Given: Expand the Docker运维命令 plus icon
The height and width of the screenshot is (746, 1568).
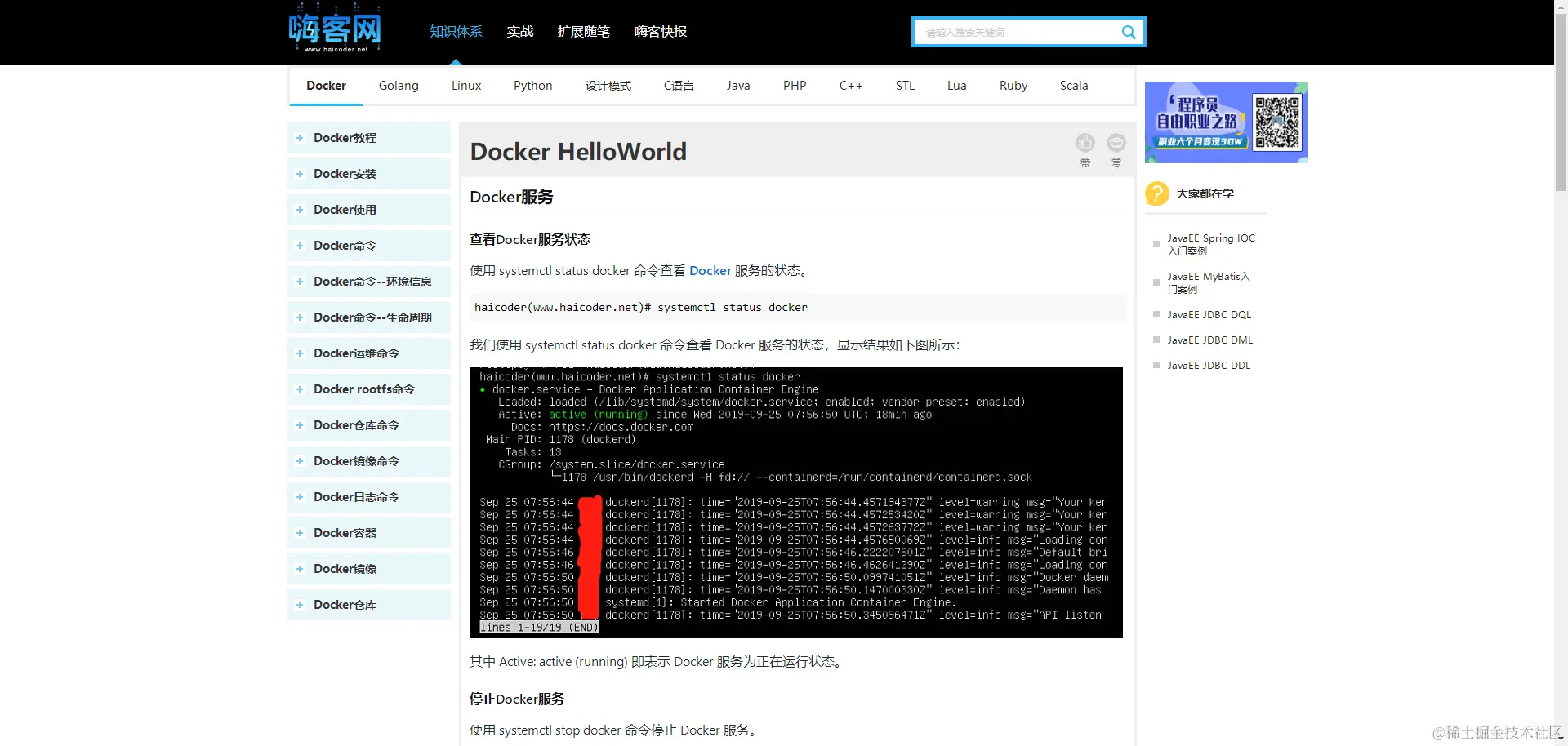Looking at the screenshot, I should tap(300, 353).
